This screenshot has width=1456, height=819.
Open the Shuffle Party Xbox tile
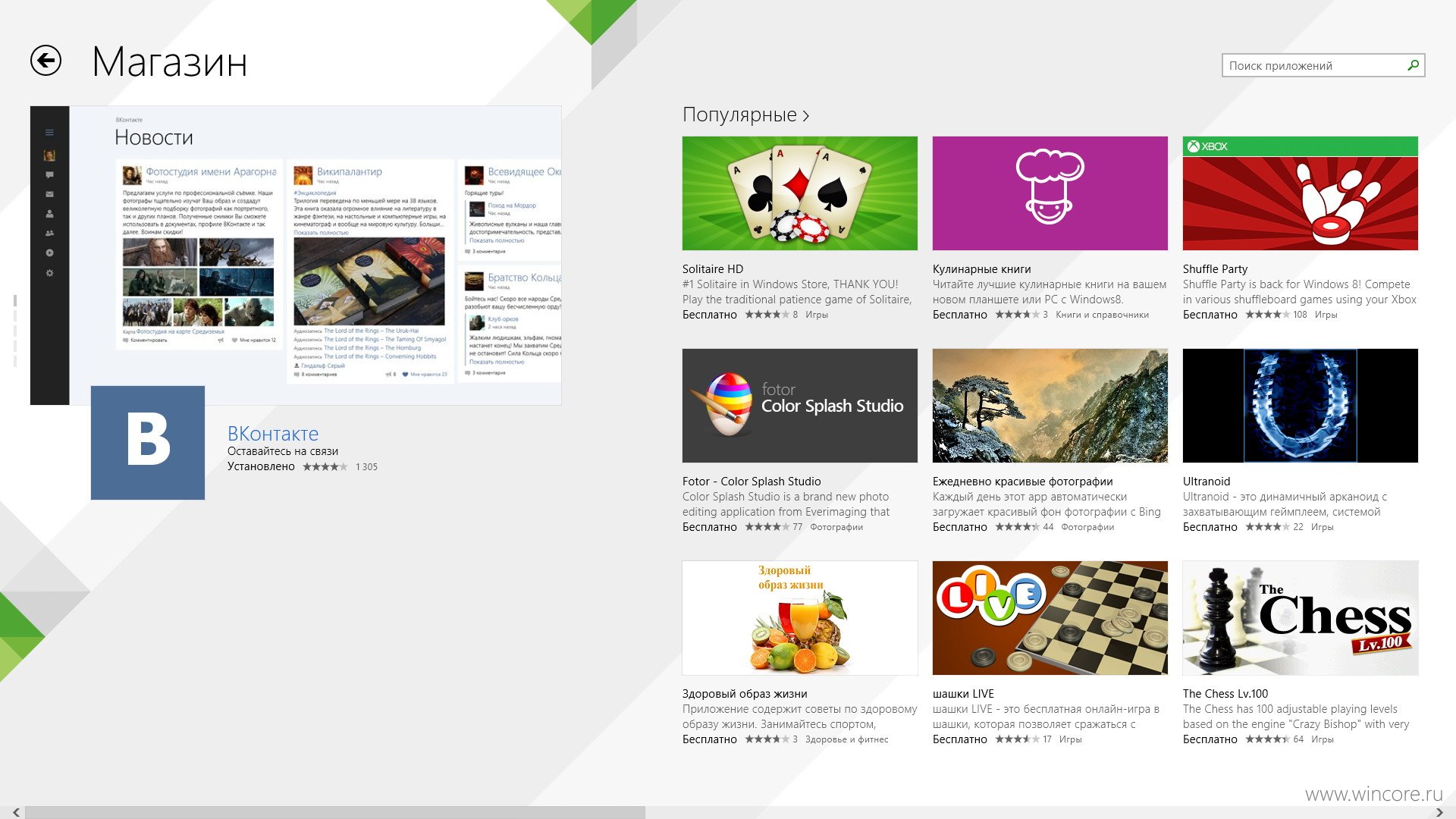point(1300,193)
